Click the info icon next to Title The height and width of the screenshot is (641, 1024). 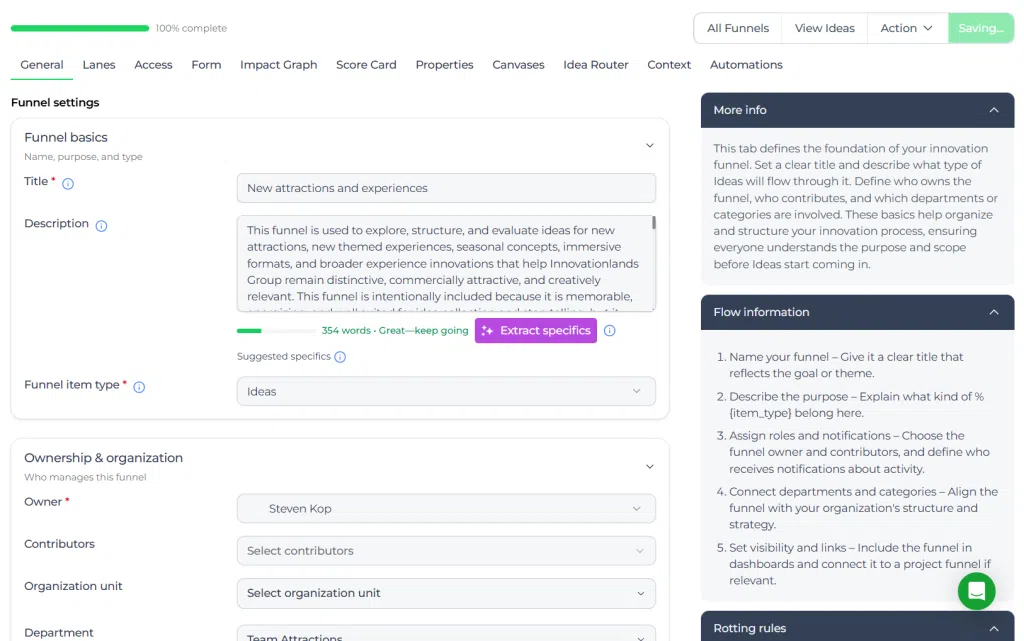point(68,183)
